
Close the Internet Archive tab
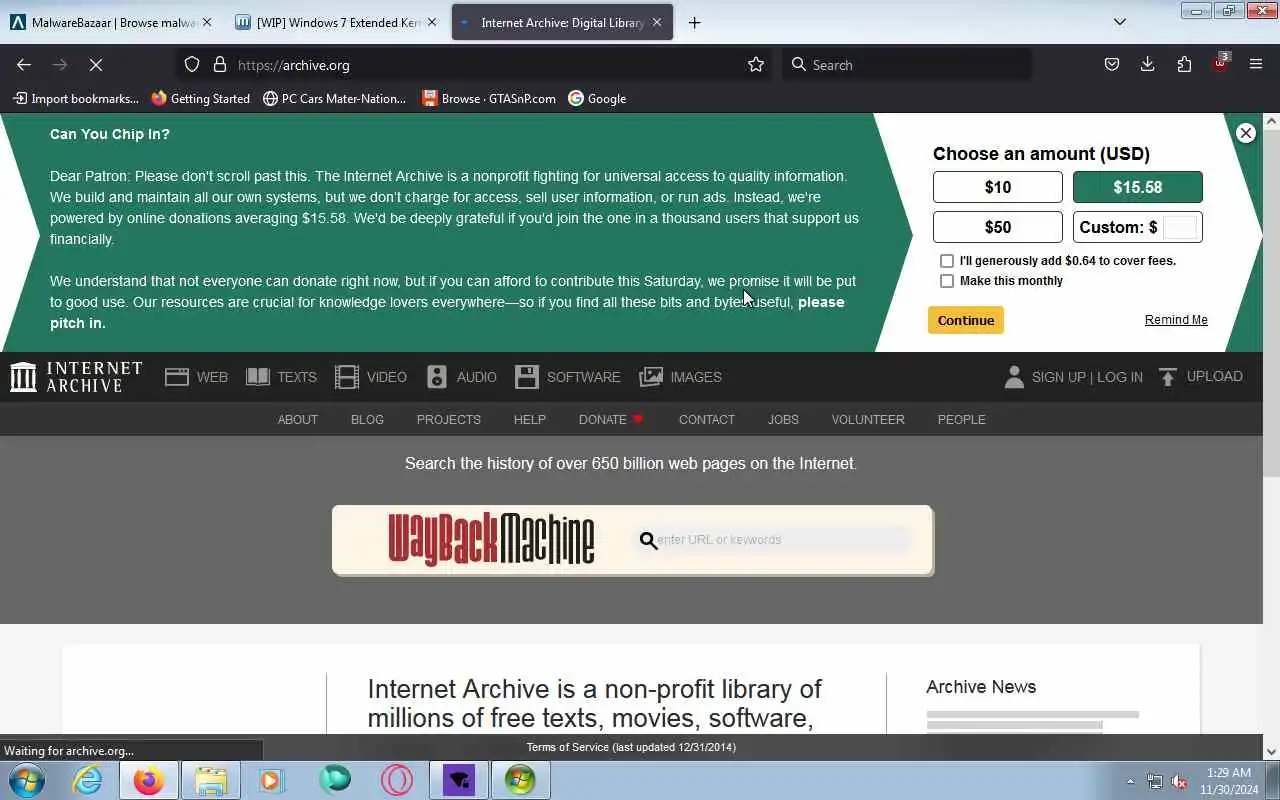[657, 22]
